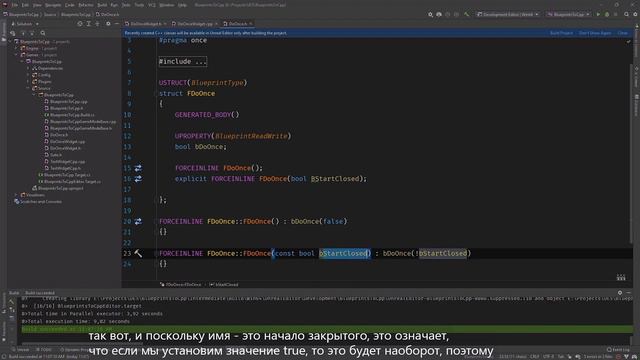Click the Build panel settings gear

620,293
